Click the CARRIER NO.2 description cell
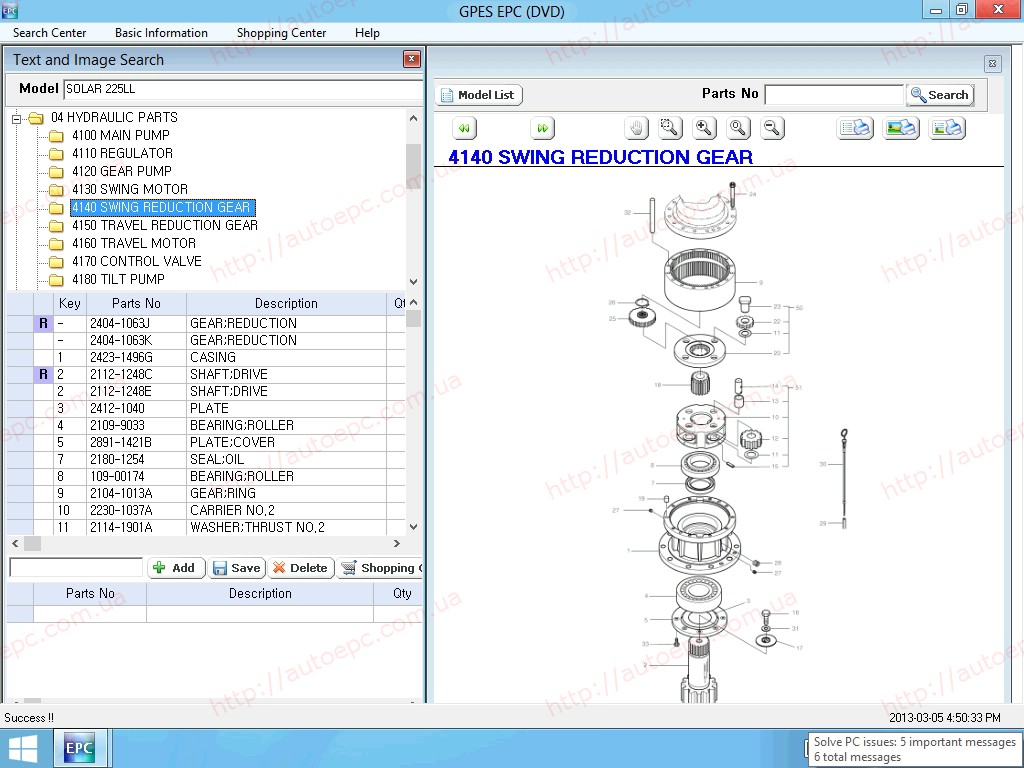 286,510
